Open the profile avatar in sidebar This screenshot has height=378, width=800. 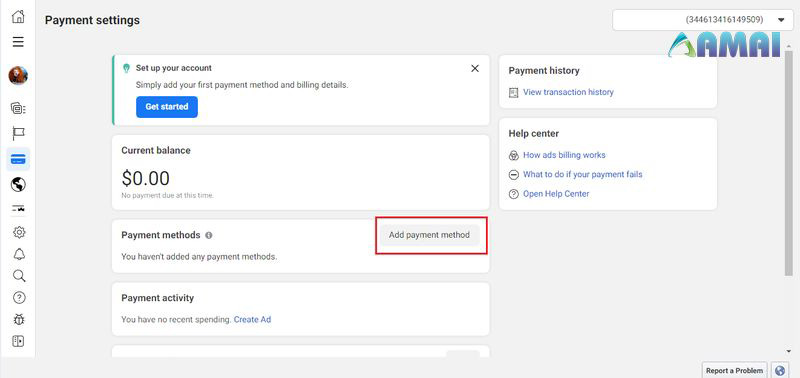coord(18,75)
